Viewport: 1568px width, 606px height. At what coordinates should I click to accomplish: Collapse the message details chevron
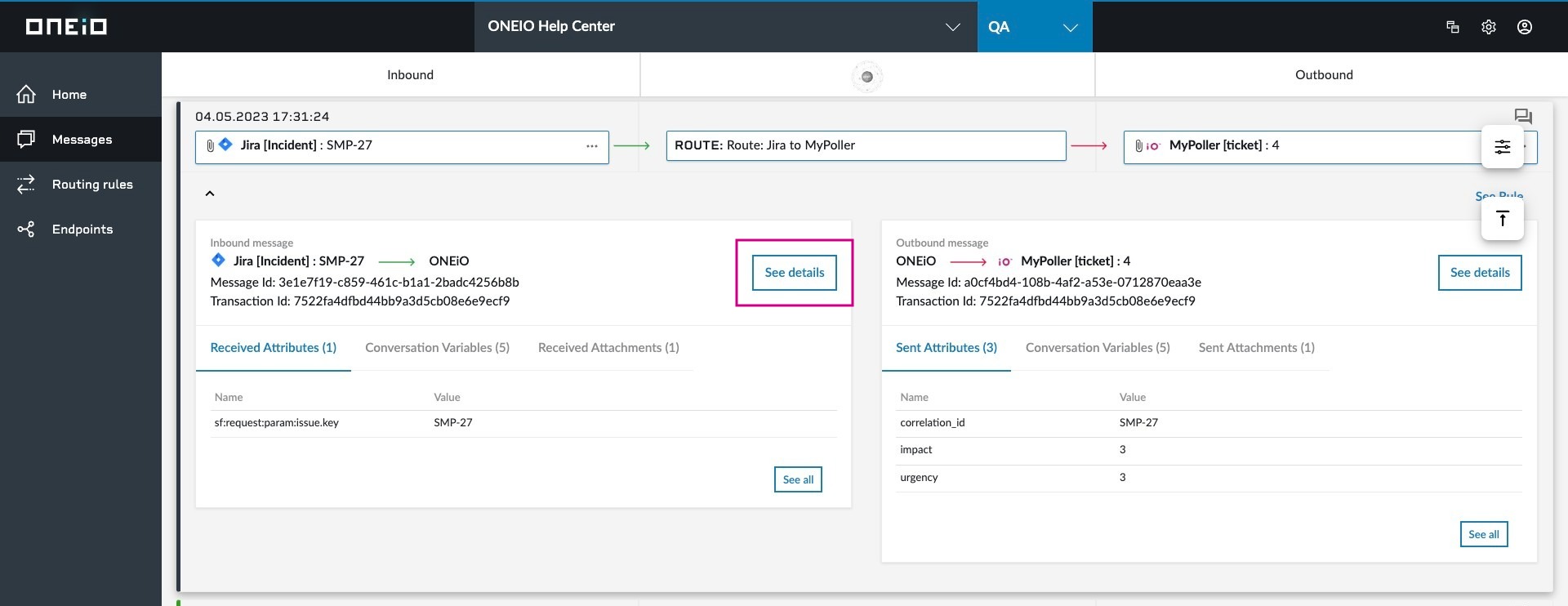[x=210, y=194]
